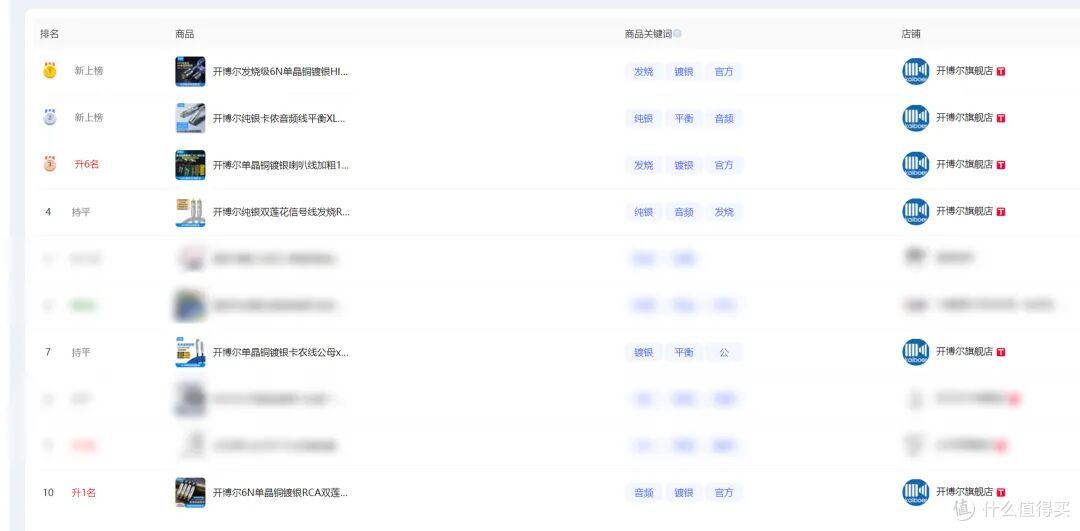Open product link 开博尔单晶铜镀银喇叭线加粗1...
The height and width of the screenshot is (531, 1080).
click(281, 165)
